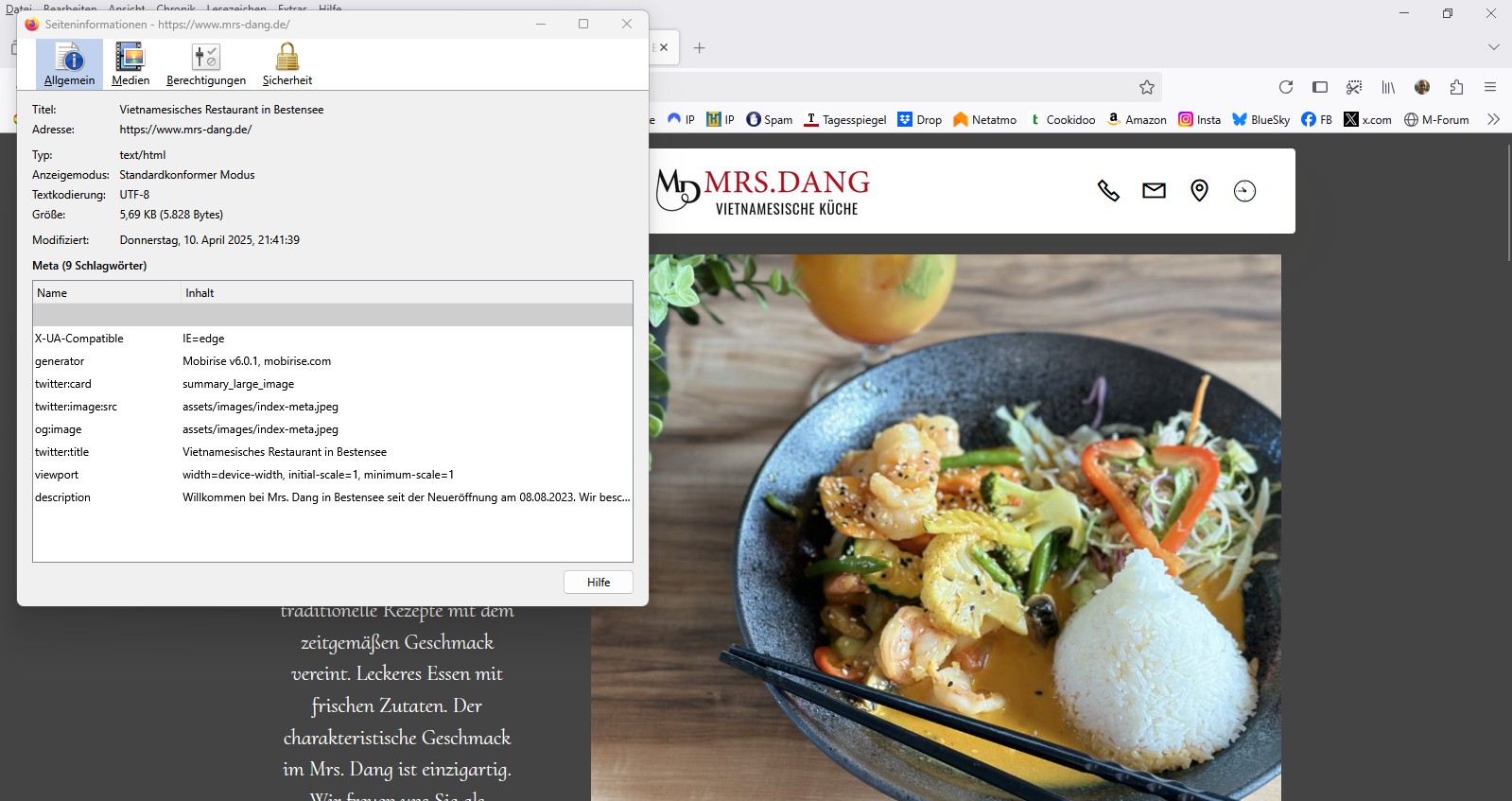The height and width of the screenshot is (801, 1512).
Task: Take a screenshot with the scissors icon
Action: pos(1354,87)
